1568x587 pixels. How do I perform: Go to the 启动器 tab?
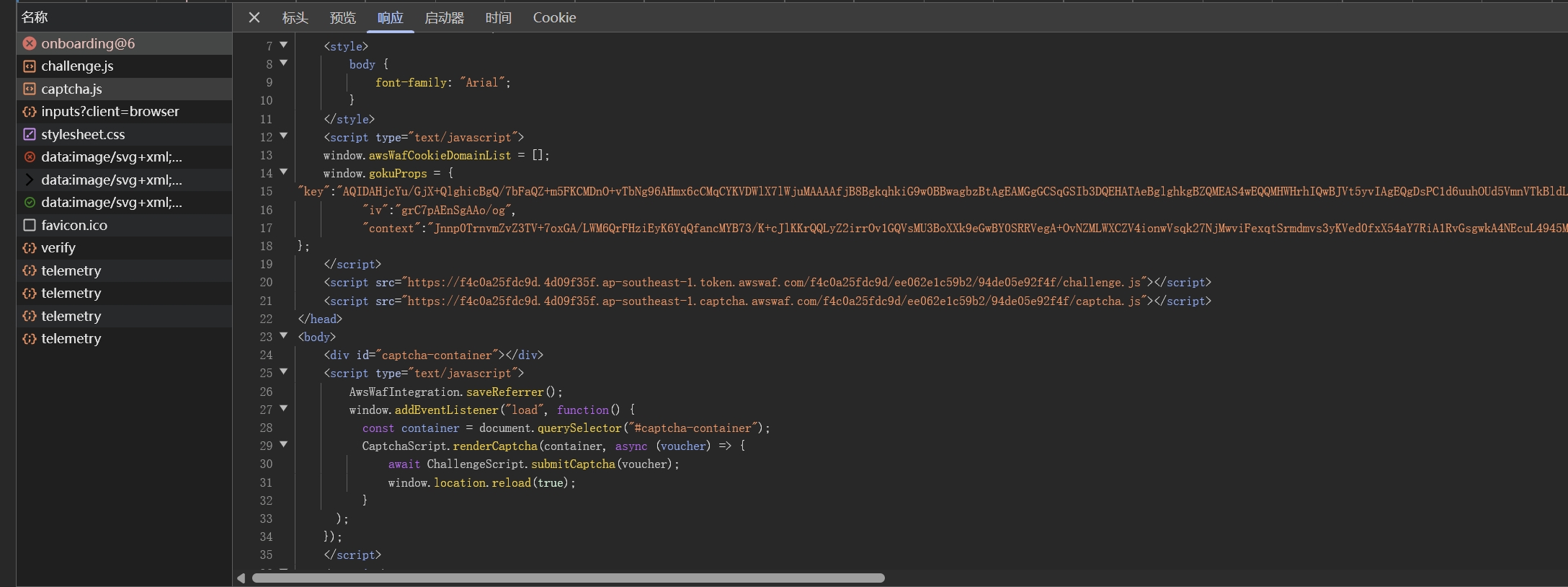(x=445, y=17)
